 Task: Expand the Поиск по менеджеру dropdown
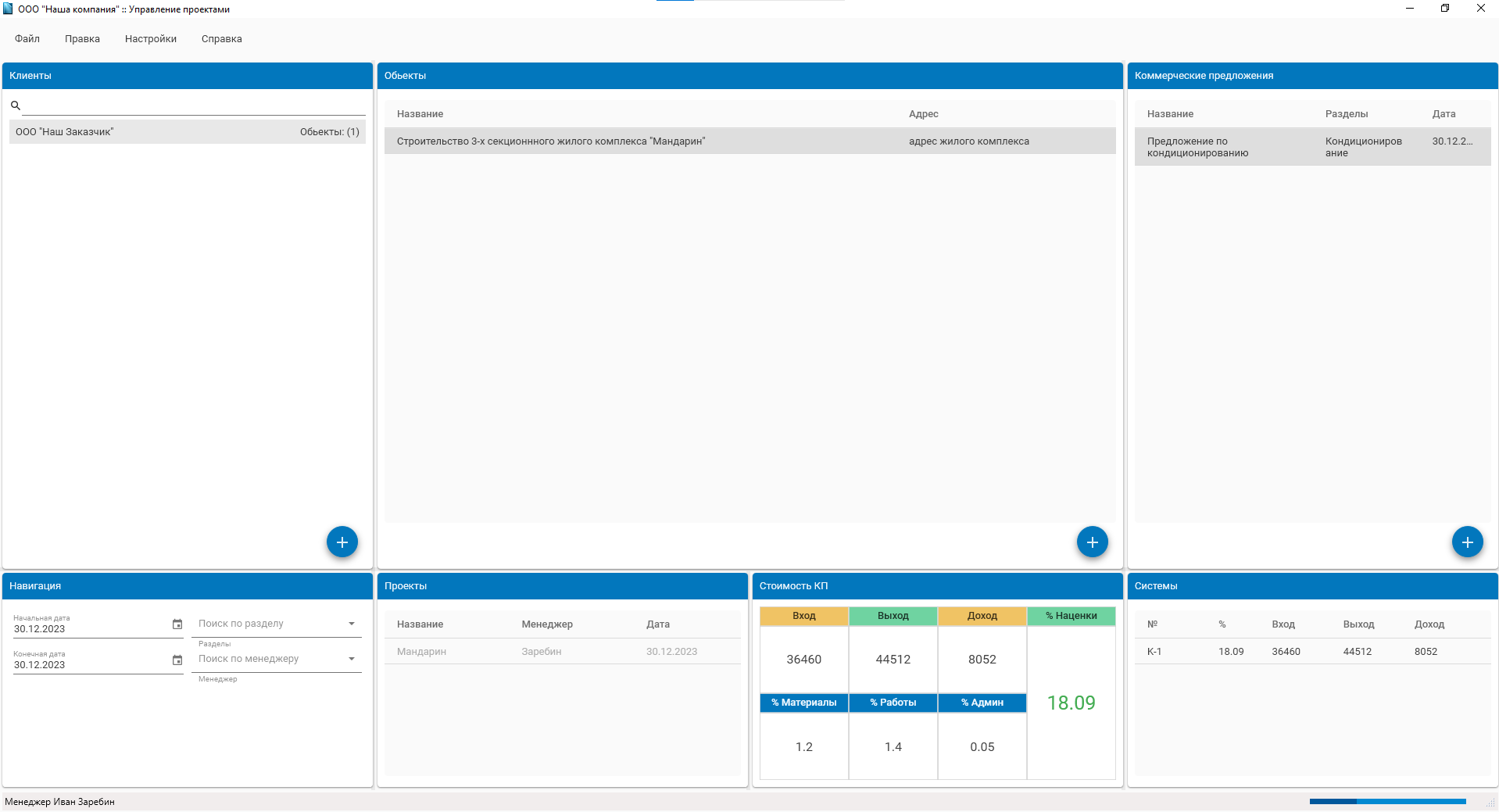pyautogui.click(x=352, y=659)
